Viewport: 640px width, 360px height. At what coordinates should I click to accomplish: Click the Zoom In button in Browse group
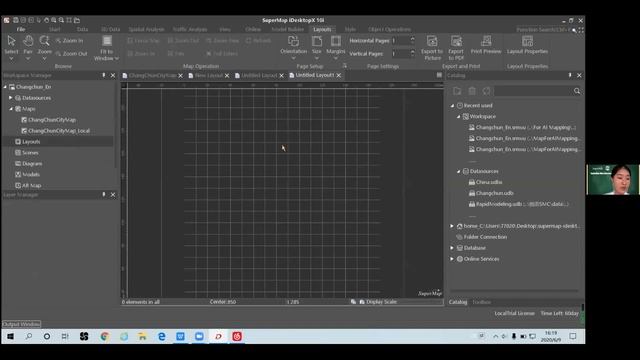69,41
